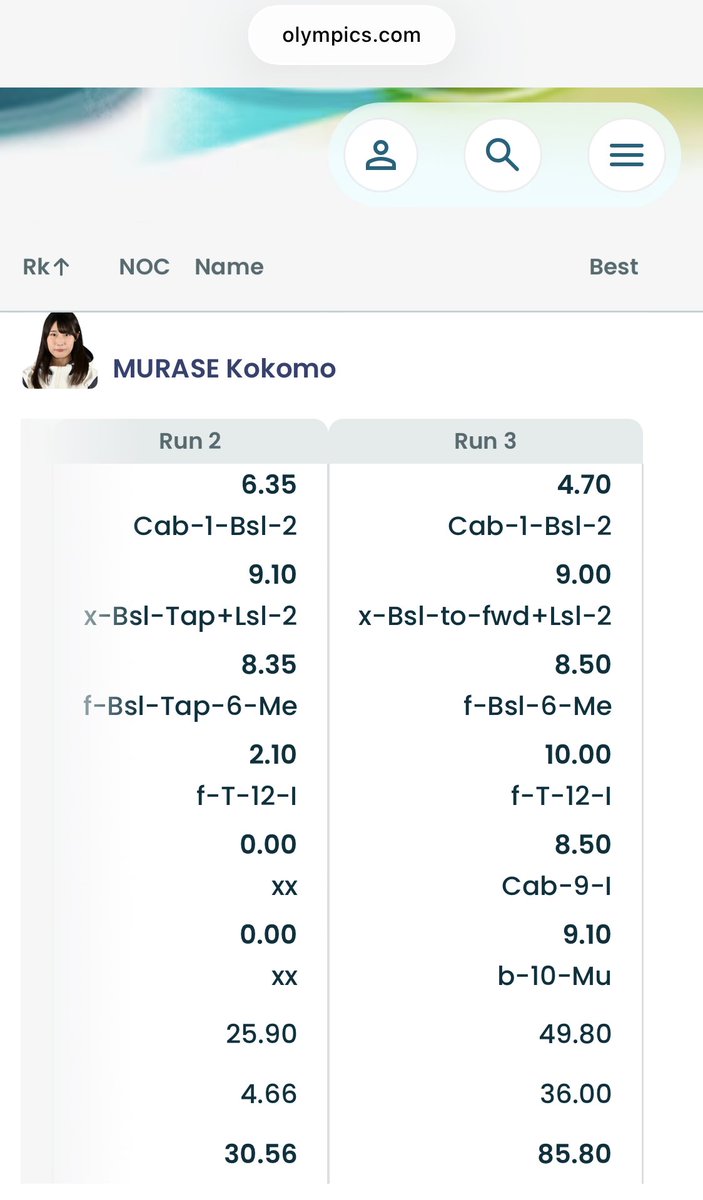Open MURASE Kokomo athlete link
The width and height of the screenshot is (703, 1200).
tap(224, 369)
